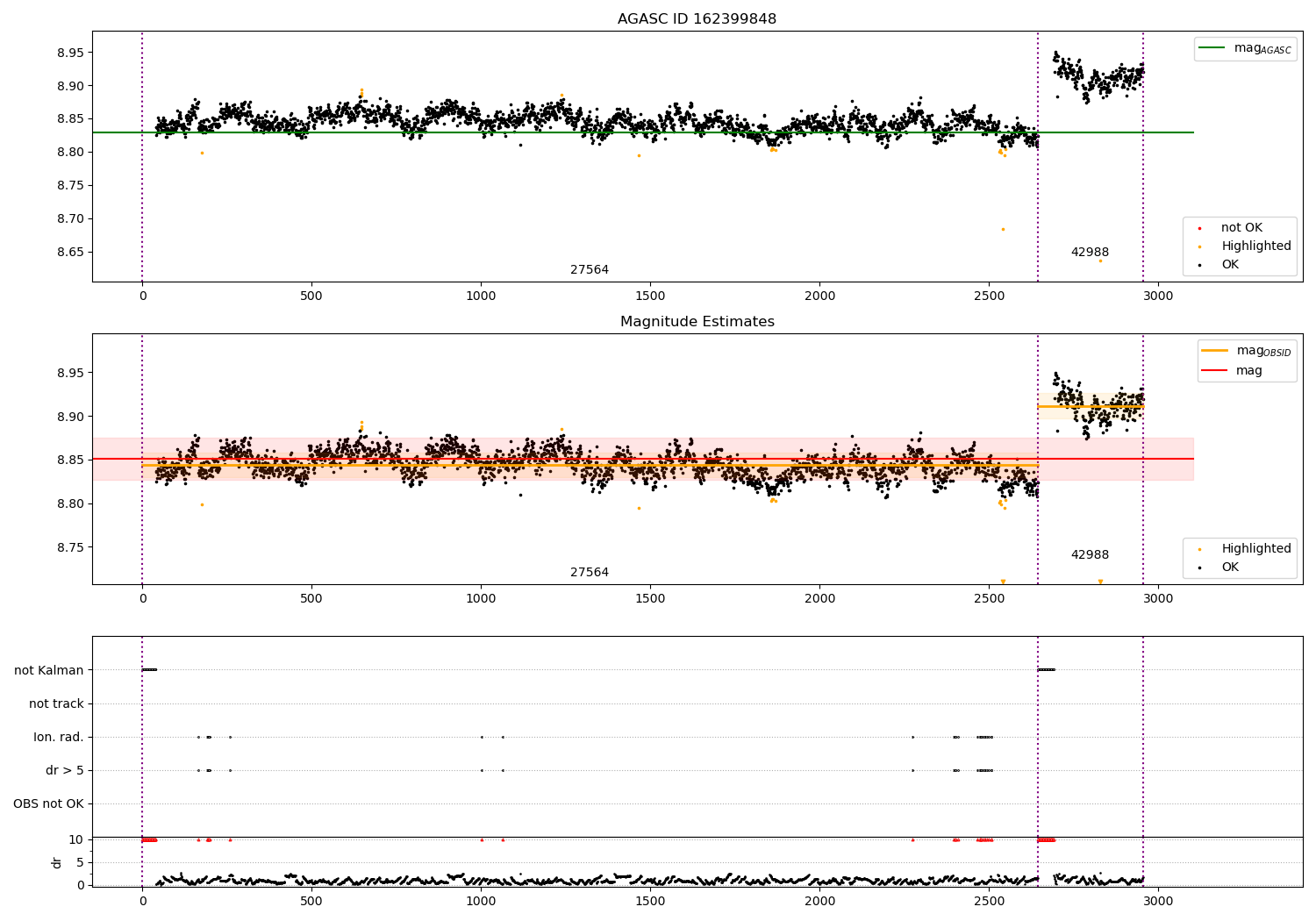Click the 8.65 tick on the top plot

[x=69, y=253]
